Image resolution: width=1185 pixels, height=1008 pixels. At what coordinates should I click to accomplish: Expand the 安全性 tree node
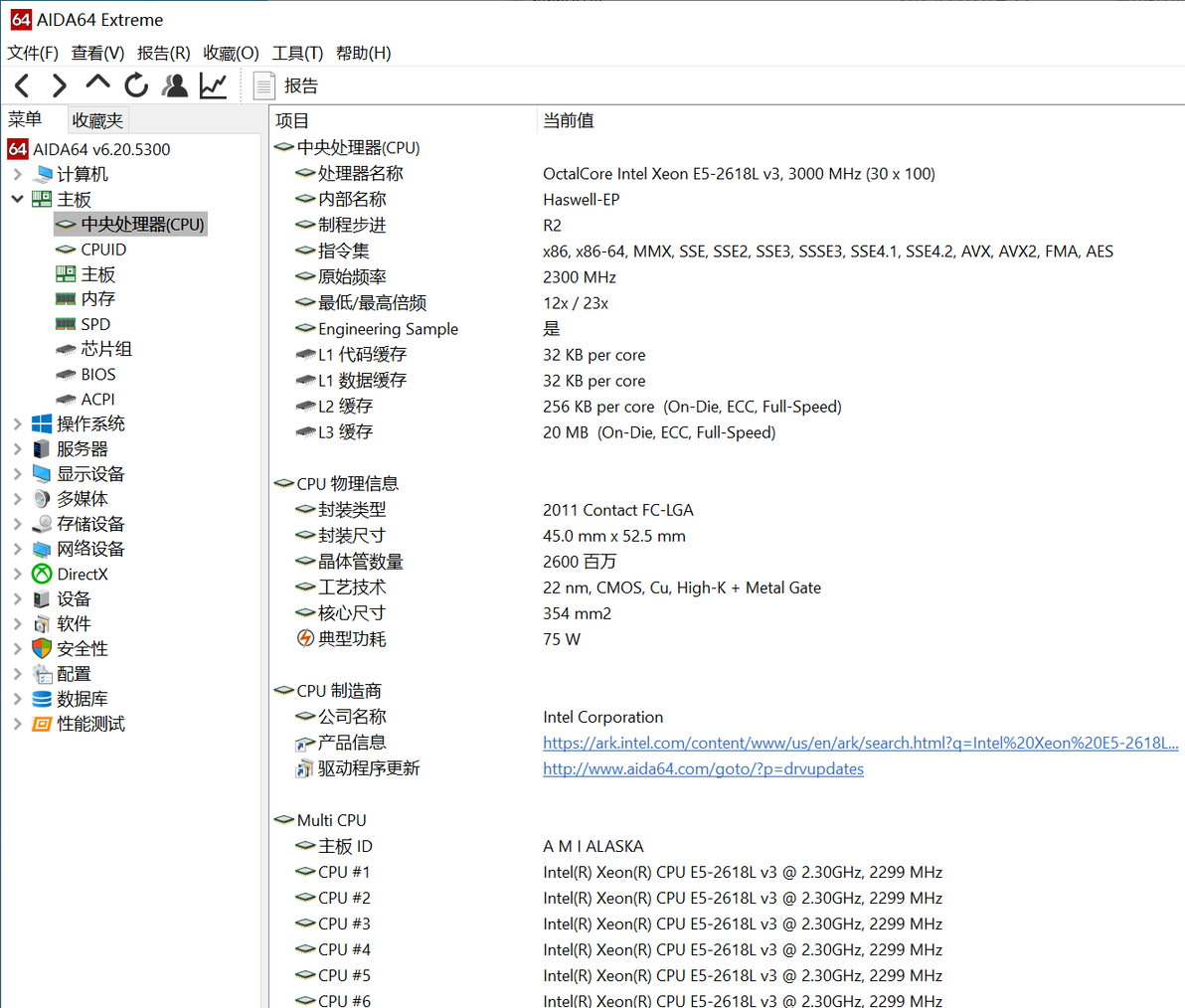coord(17,649)
